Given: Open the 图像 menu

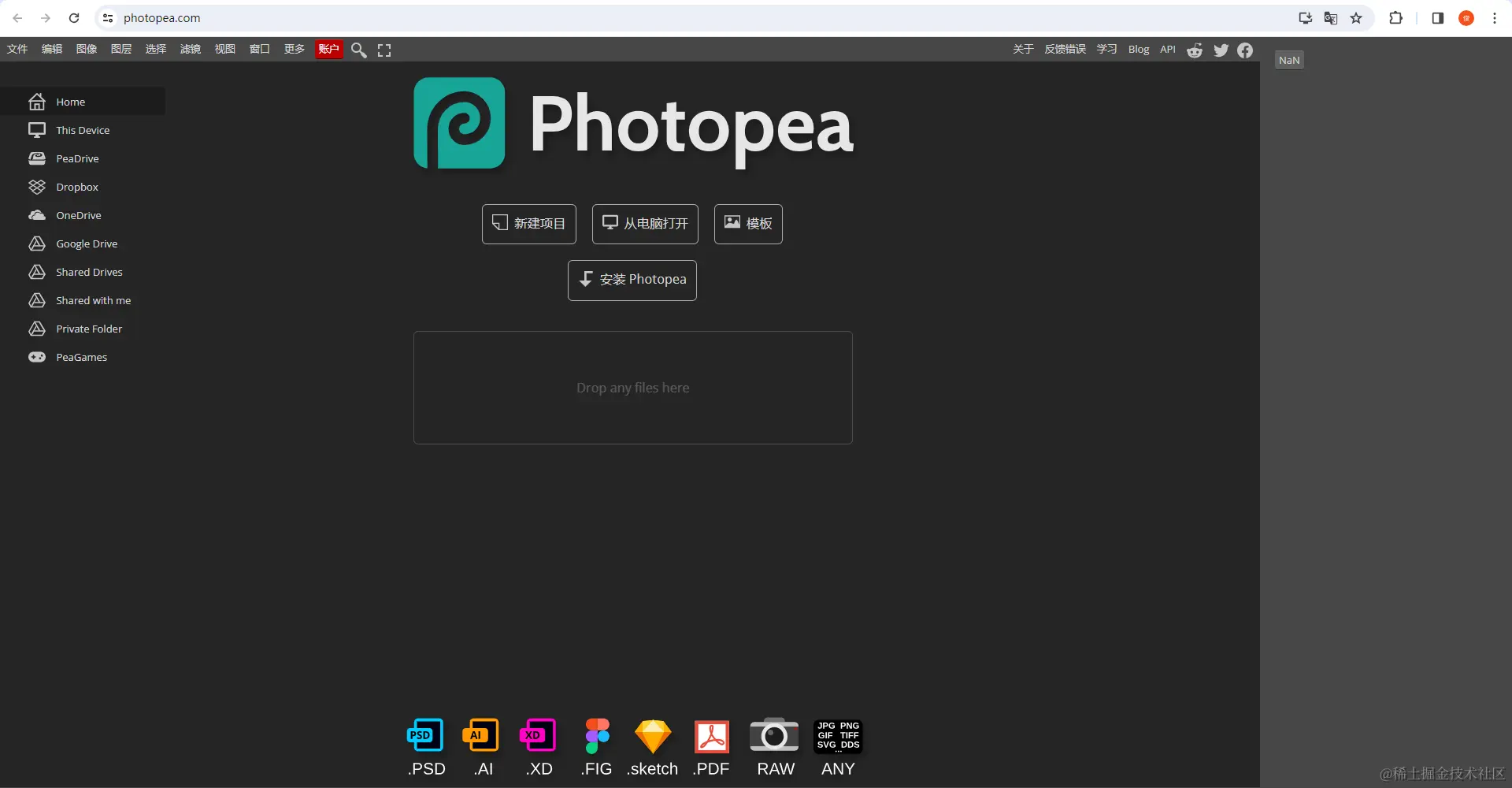Looking at the screenshot, I should [87, 49].
